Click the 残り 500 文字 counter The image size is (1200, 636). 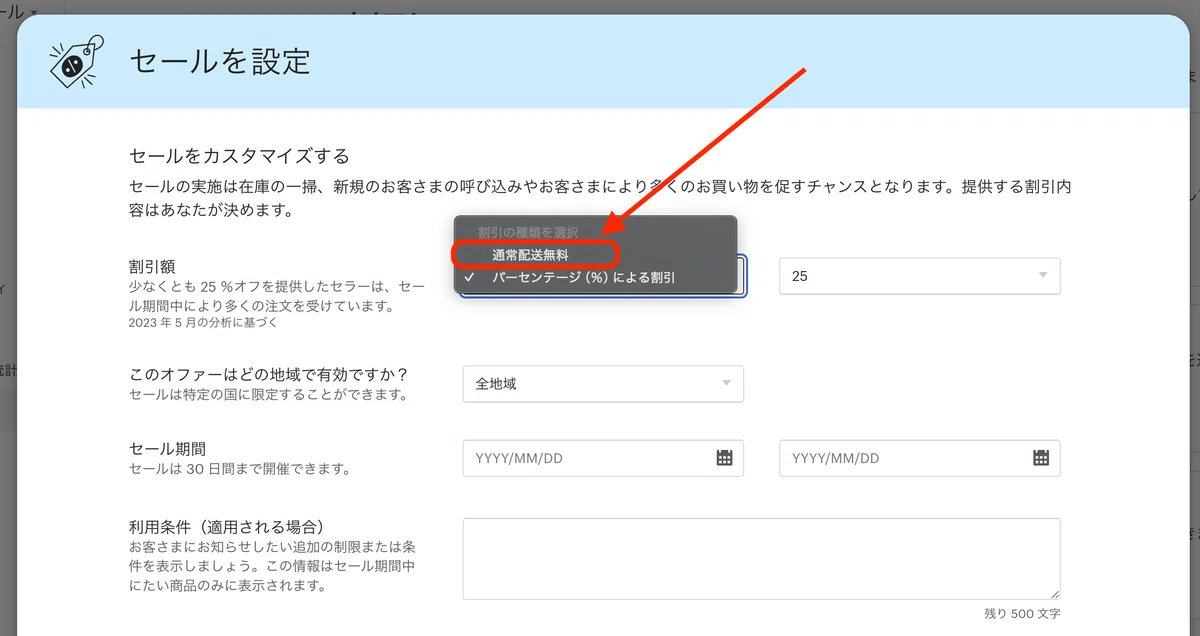click(x=1023, y=613)
